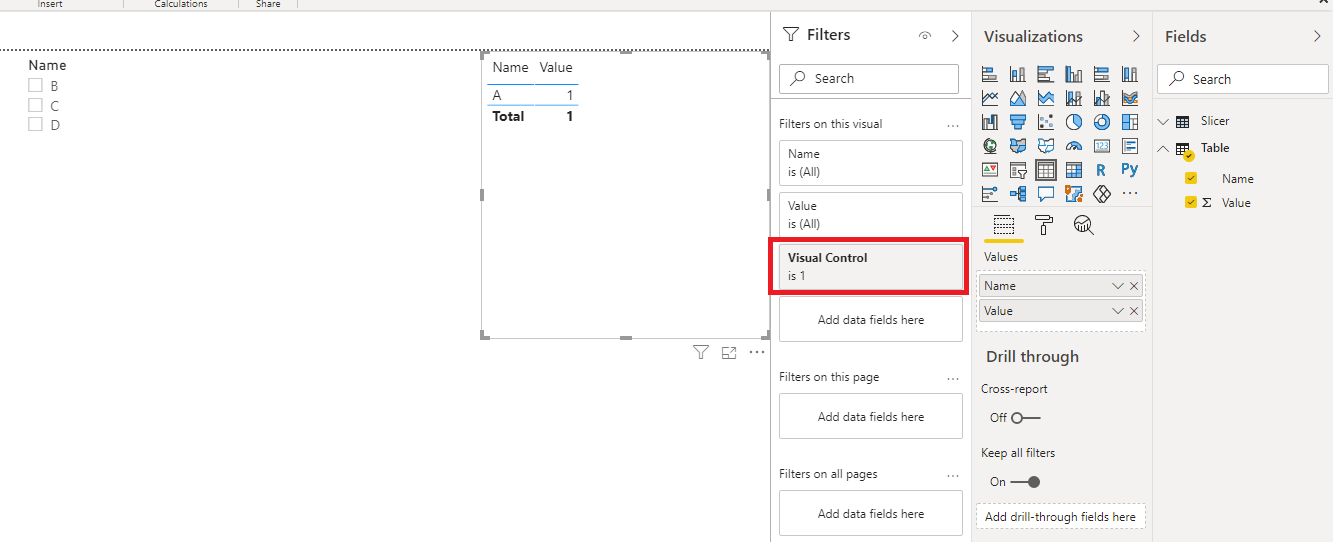Check the B option in Name slicer
This screenshot has width=1333, height=542.
click(x=35, y=86)
